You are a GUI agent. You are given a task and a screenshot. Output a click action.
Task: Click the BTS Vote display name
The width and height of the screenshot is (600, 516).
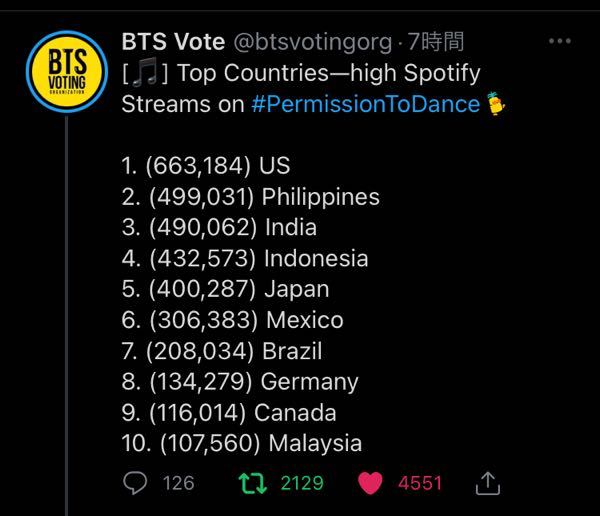[173, 41]
